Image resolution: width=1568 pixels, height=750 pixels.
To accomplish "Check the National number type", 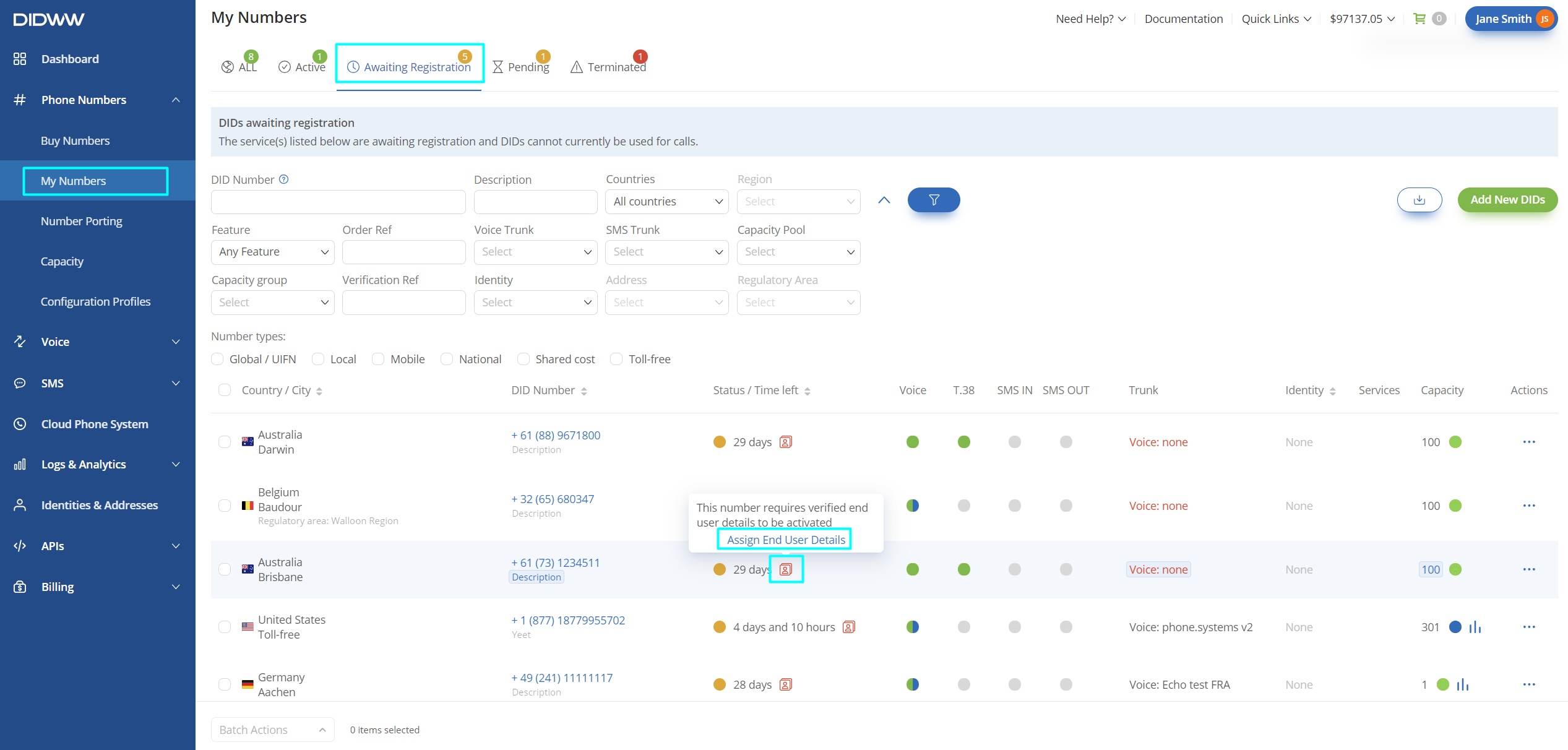I will [x=447, y=359].
